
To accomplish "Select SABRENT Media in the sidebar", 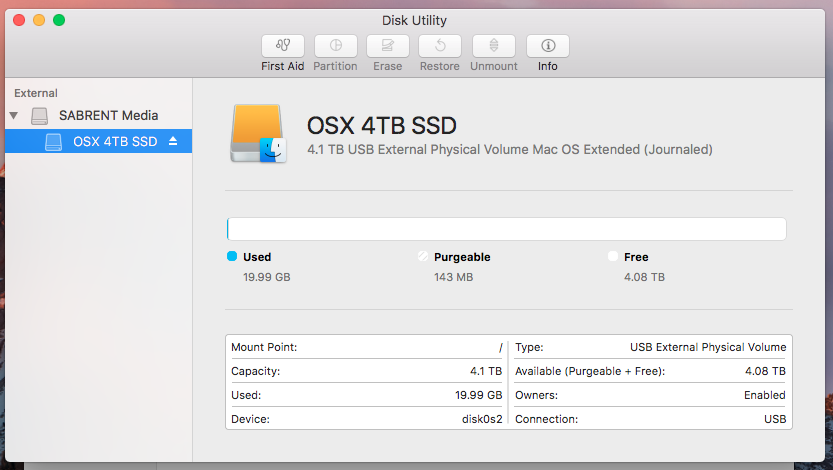I will tap(108, 115).
